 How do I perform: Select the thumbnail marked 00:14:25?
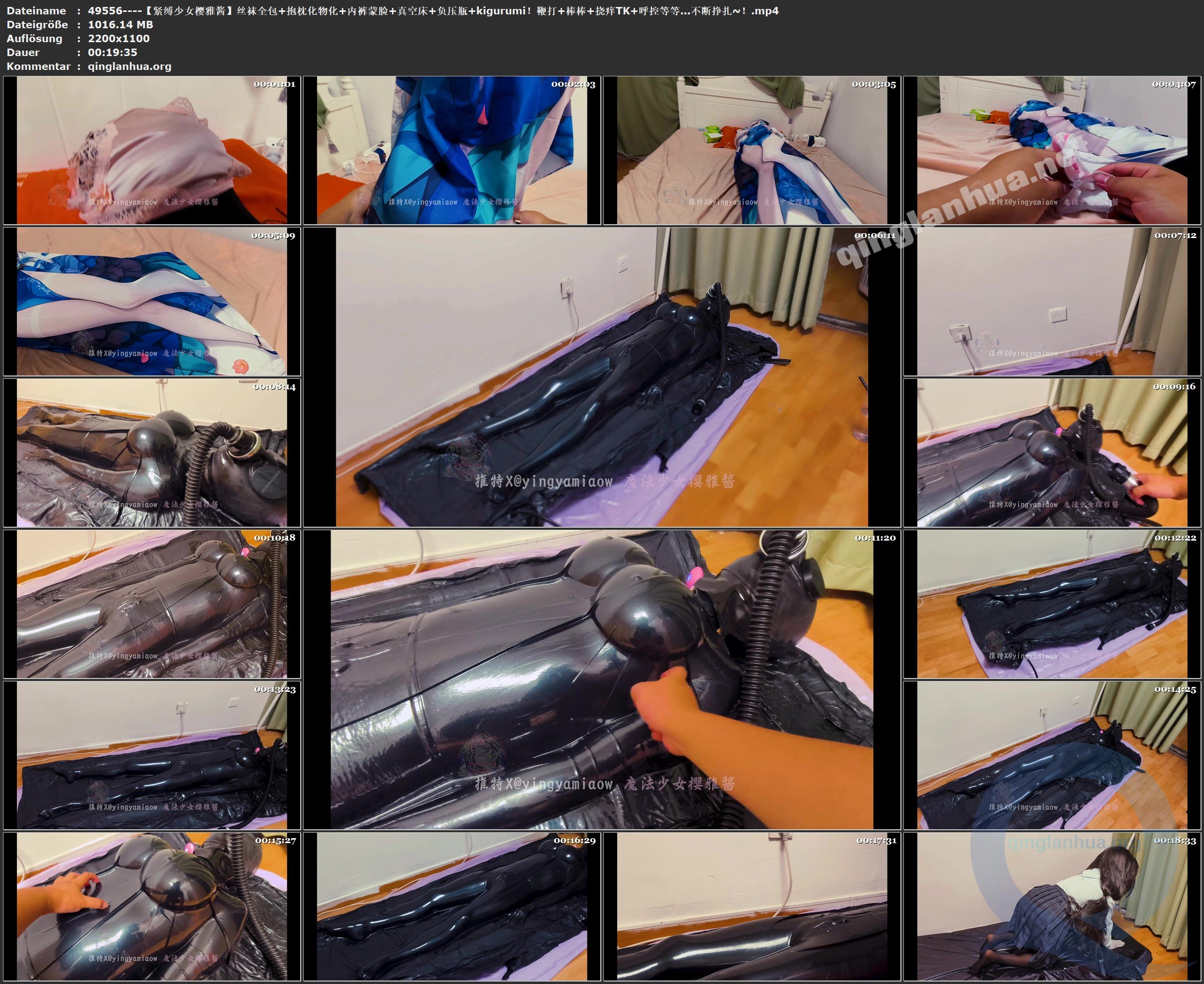[x=1052, y=755]
